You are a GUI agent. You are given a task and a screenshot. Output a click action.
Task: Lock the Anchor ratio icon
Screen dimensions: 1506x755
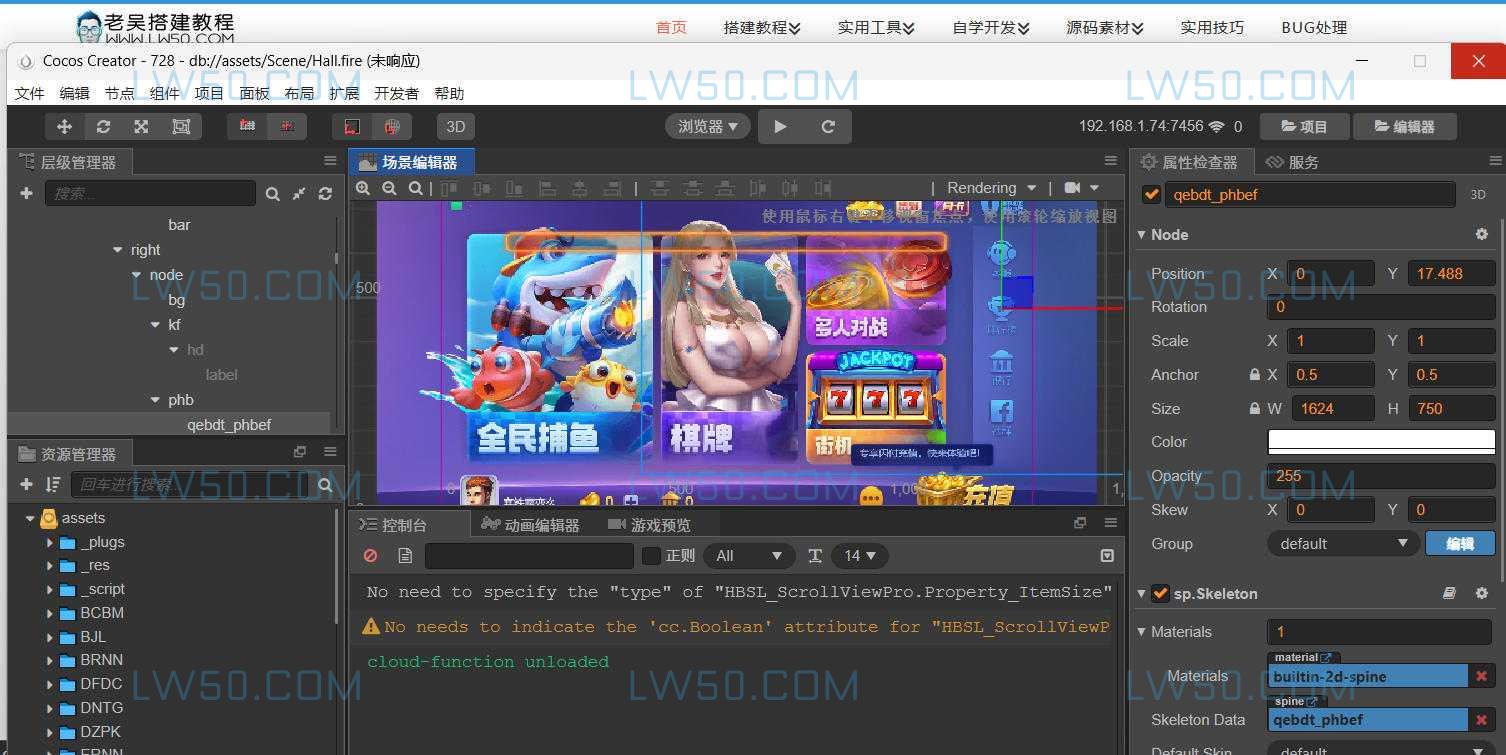point(1254,375)
